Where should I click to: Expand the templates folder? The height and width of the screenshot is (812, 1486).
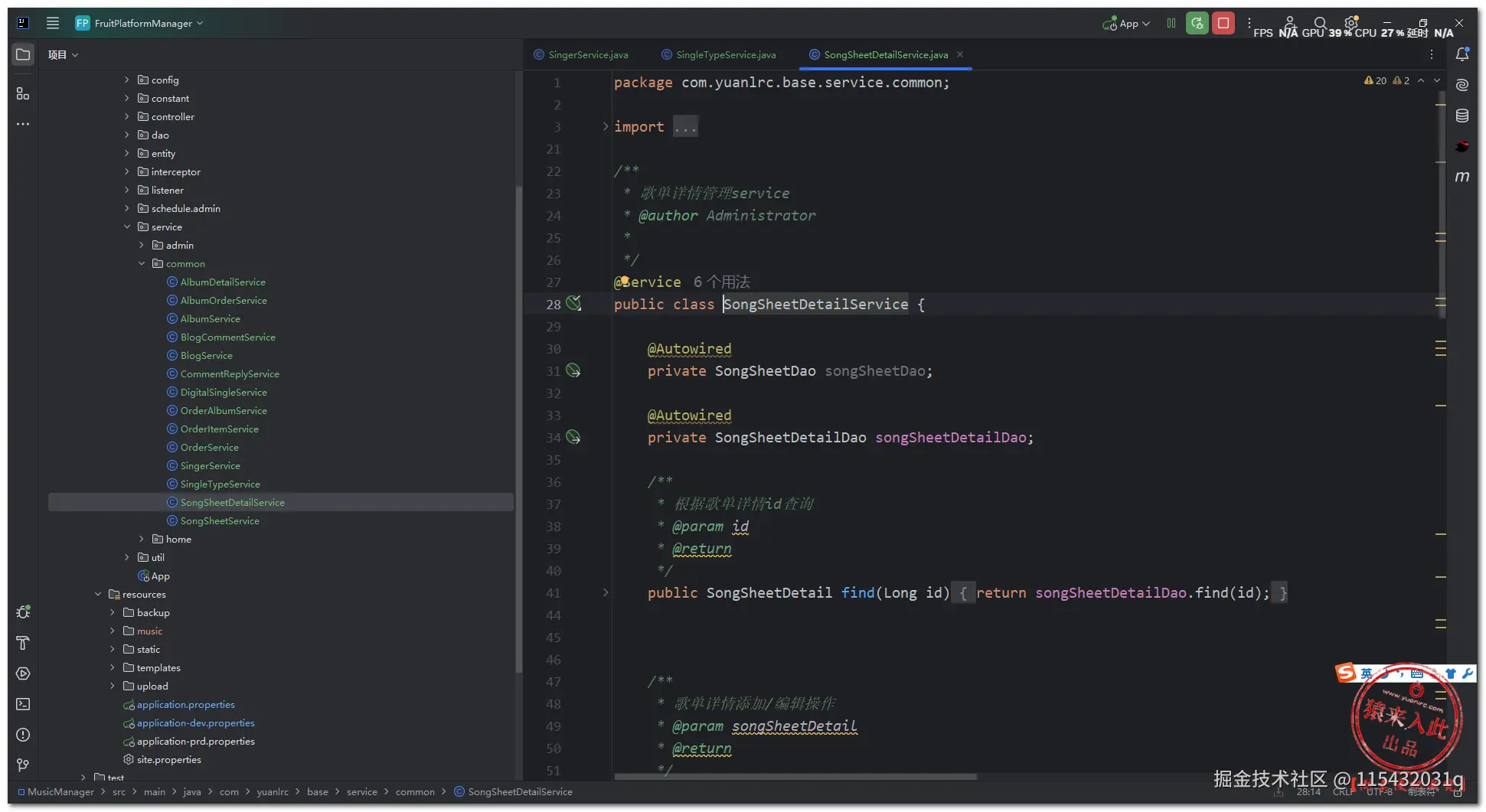tap(113, 667)
